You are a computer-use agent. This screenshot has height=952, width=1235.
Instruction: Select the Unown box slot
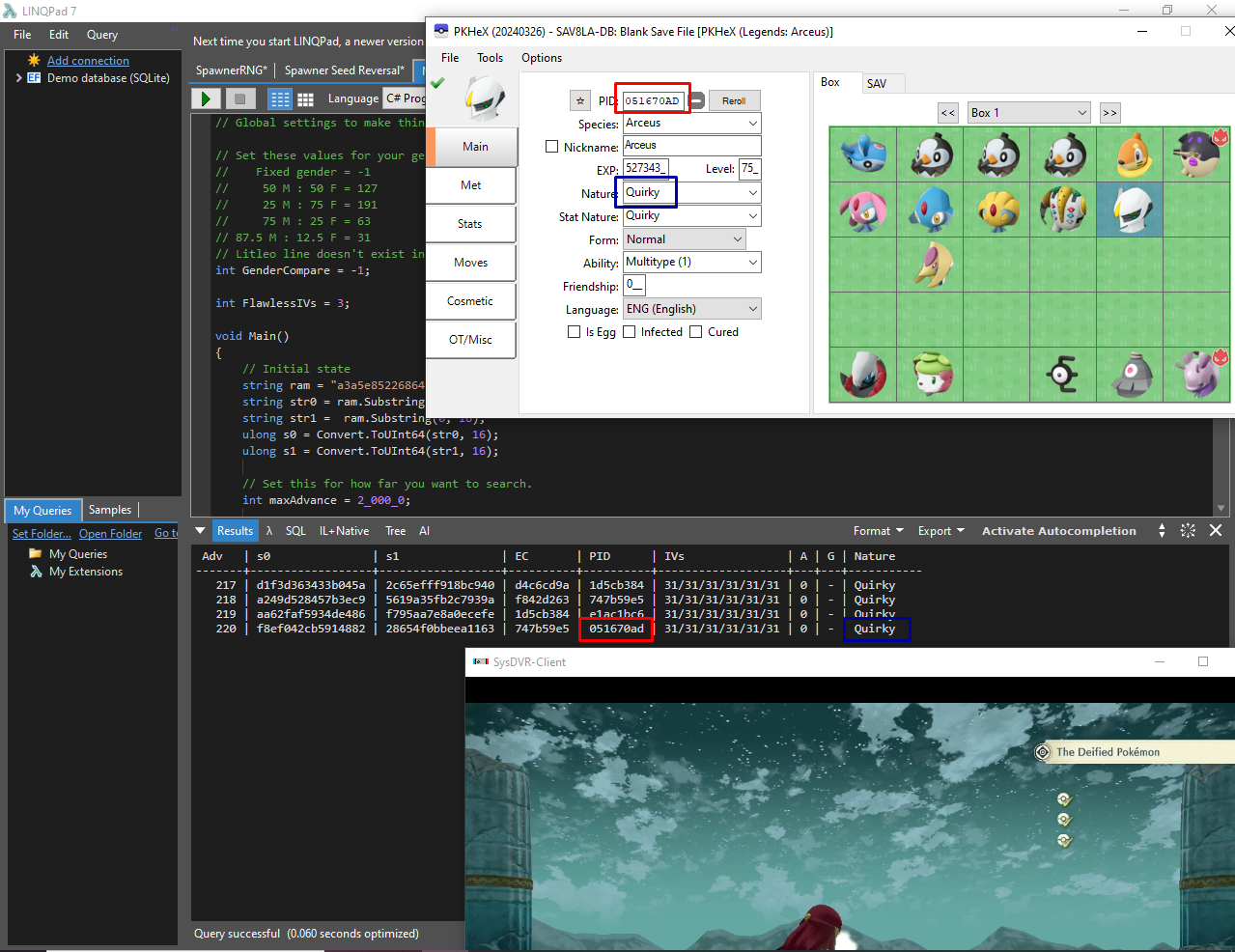point(1063,375)
